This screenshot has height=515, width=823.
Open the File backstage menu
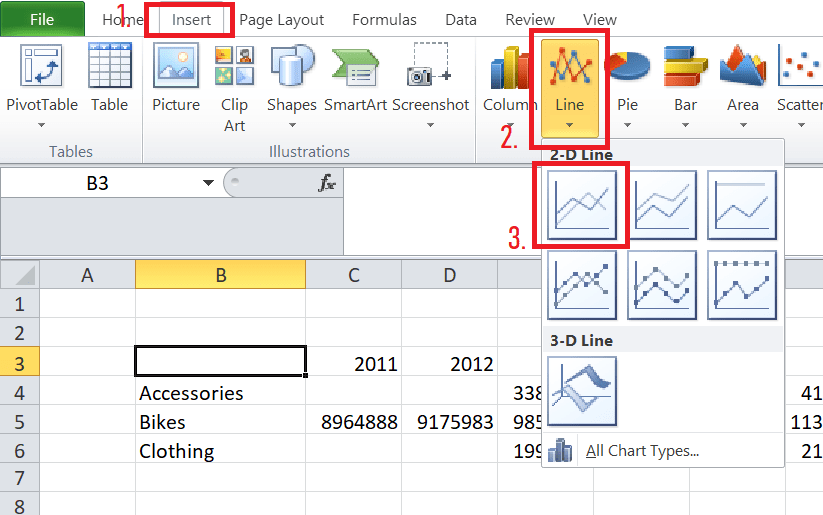tap(42, 20)
